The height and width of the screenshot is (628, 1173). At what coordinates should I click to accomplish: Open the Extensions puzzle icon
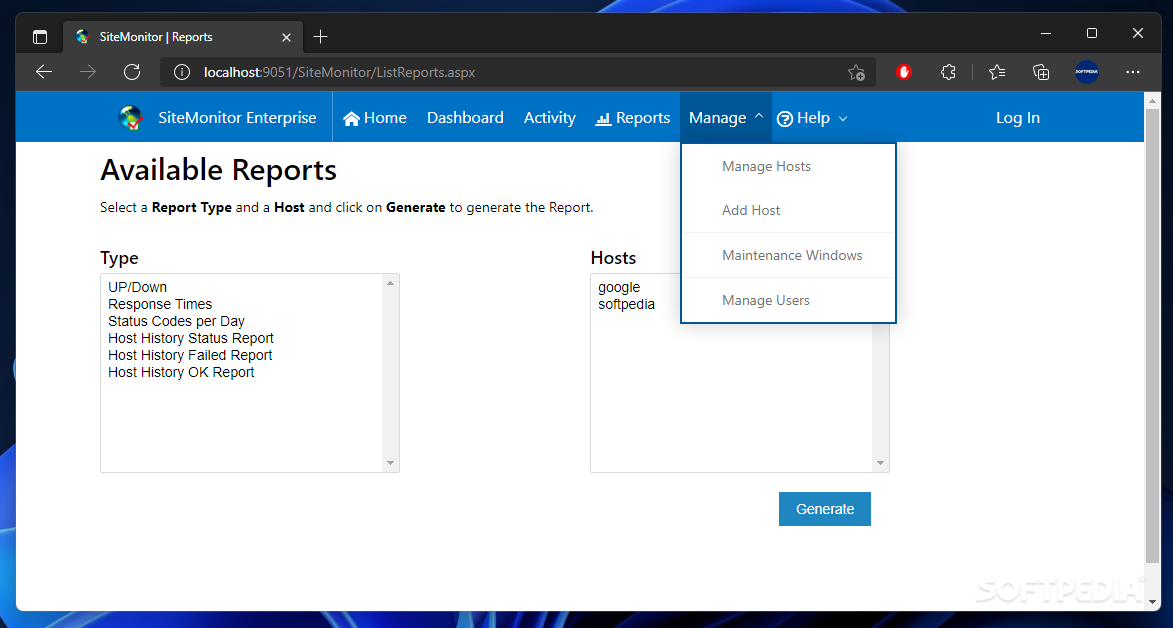(x=949, y=73)
